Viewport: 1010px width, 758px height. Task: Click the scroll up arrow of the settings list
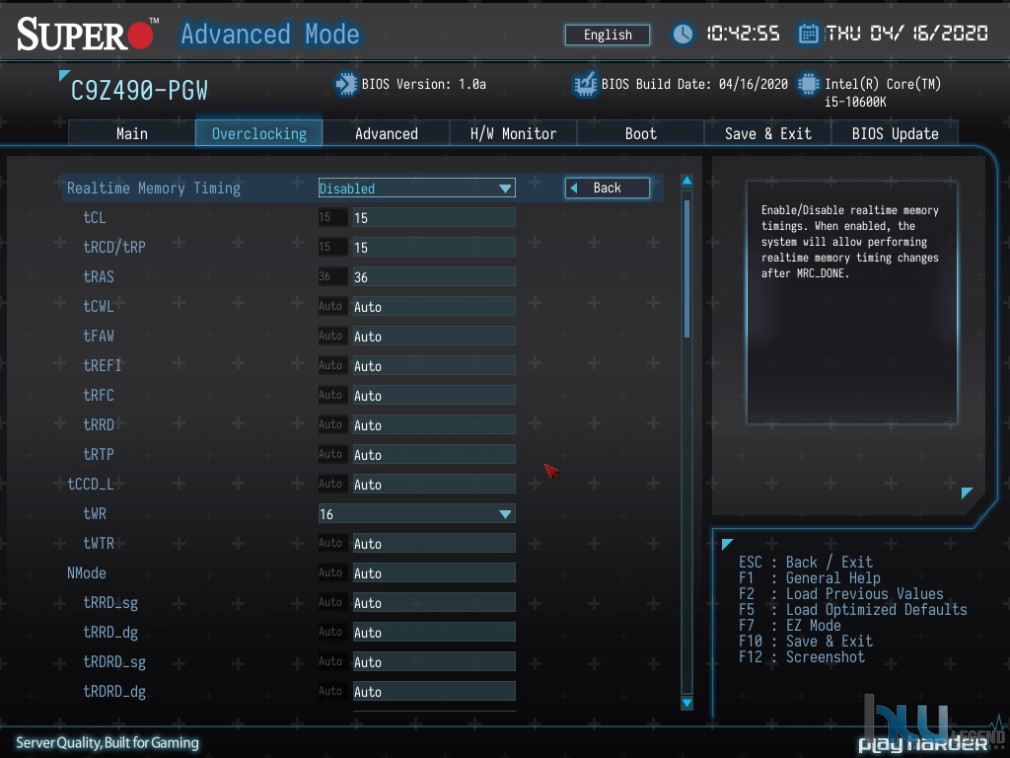(687, 181)
